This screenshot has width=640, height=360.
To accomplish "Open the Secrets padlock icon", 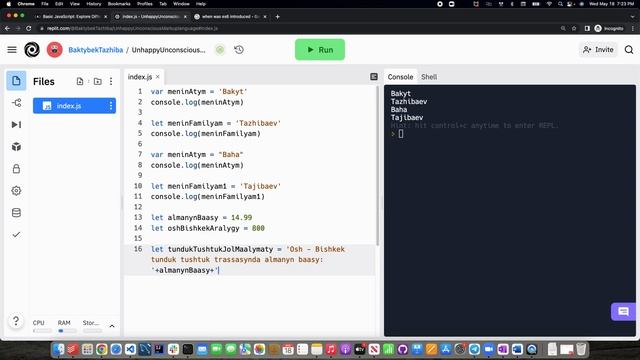I will (x=16, y=169).
